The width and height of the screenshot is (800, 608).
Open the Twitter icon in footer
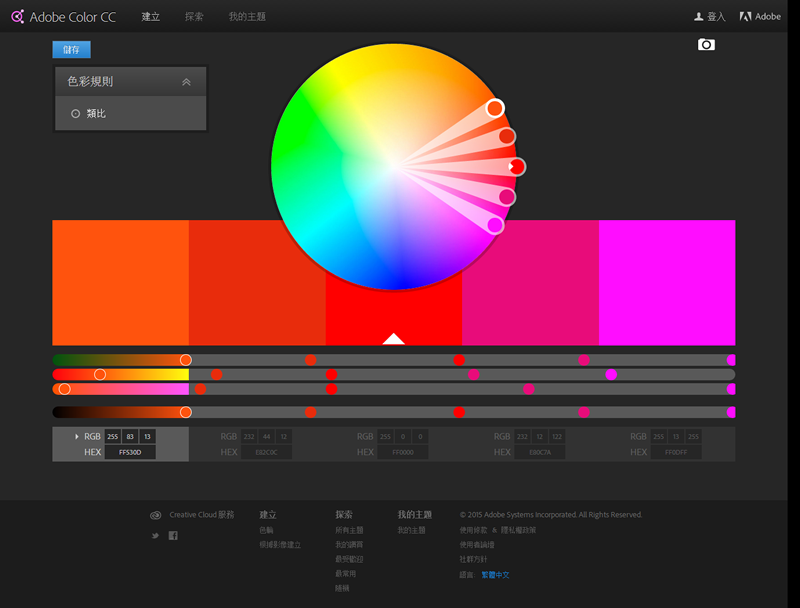click(155, 536)
